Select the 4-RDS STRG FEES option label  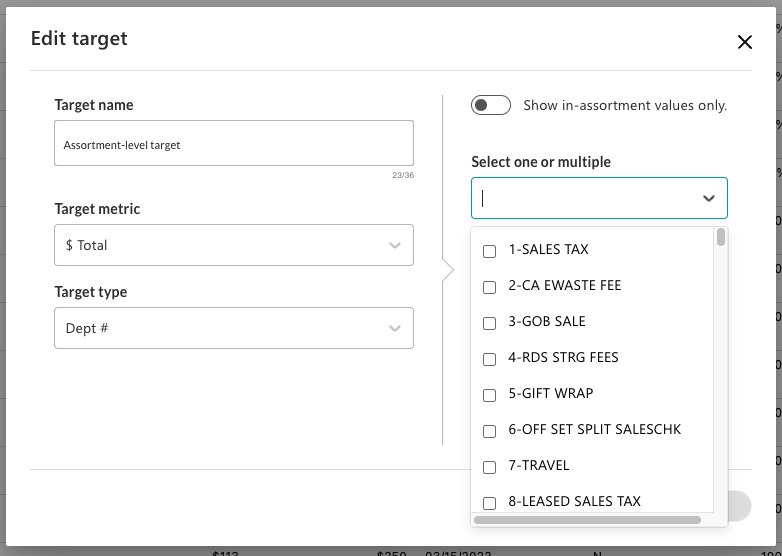[563, 357]
